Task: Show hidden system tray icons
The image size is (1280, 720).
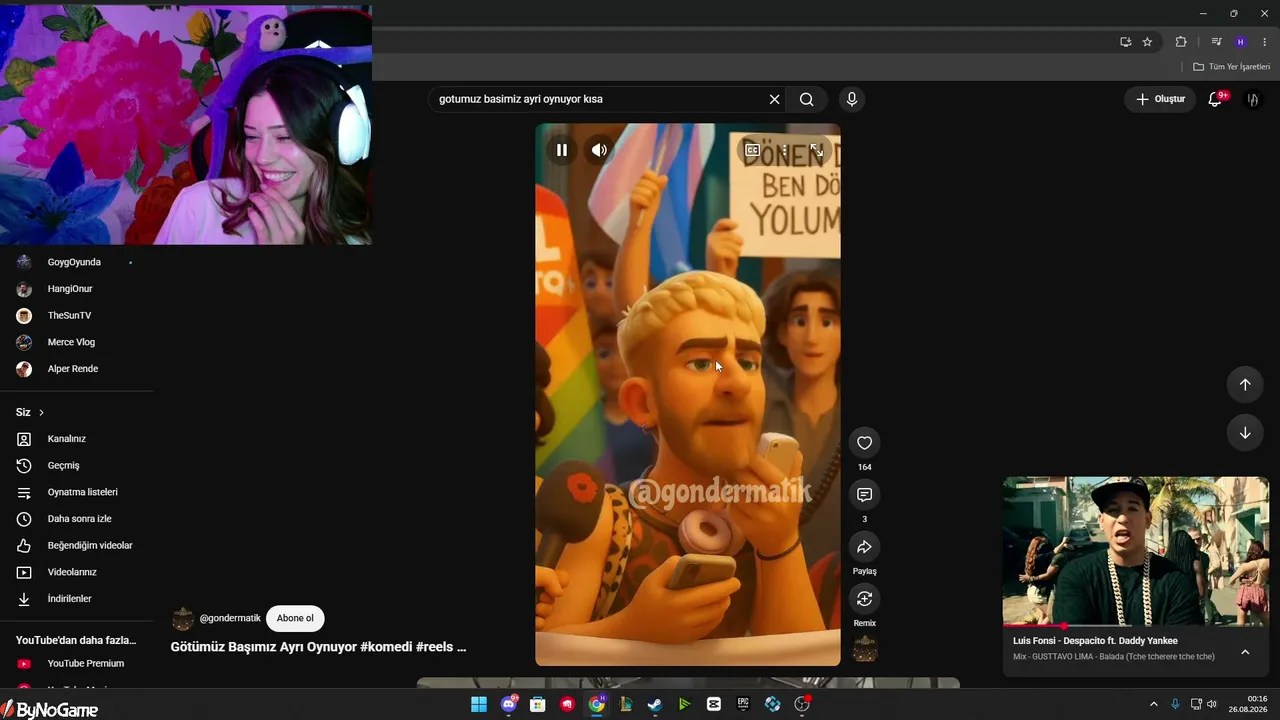Action: [1153, 705]
